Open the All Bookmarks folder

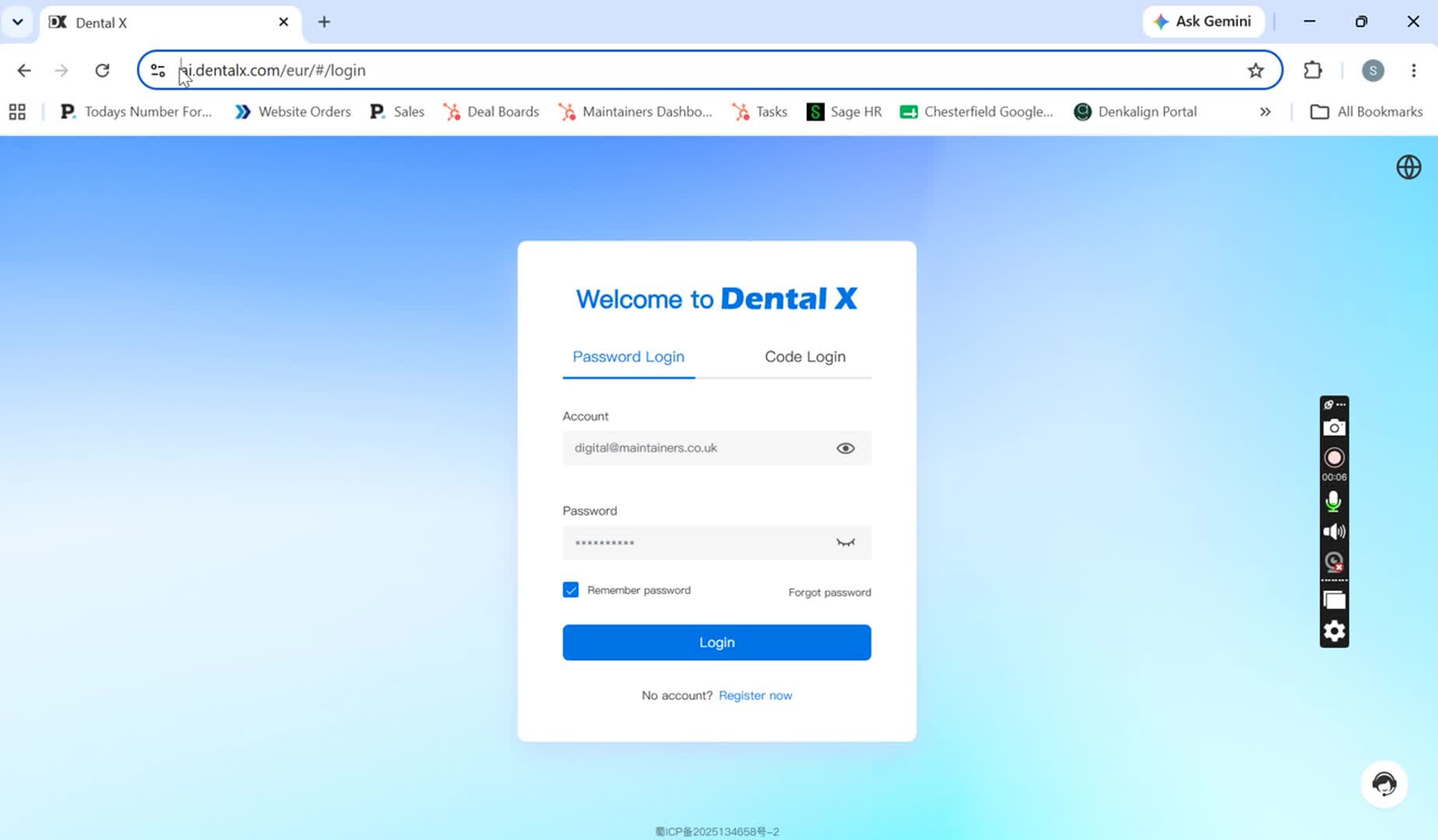click(x=1366, y=112)
